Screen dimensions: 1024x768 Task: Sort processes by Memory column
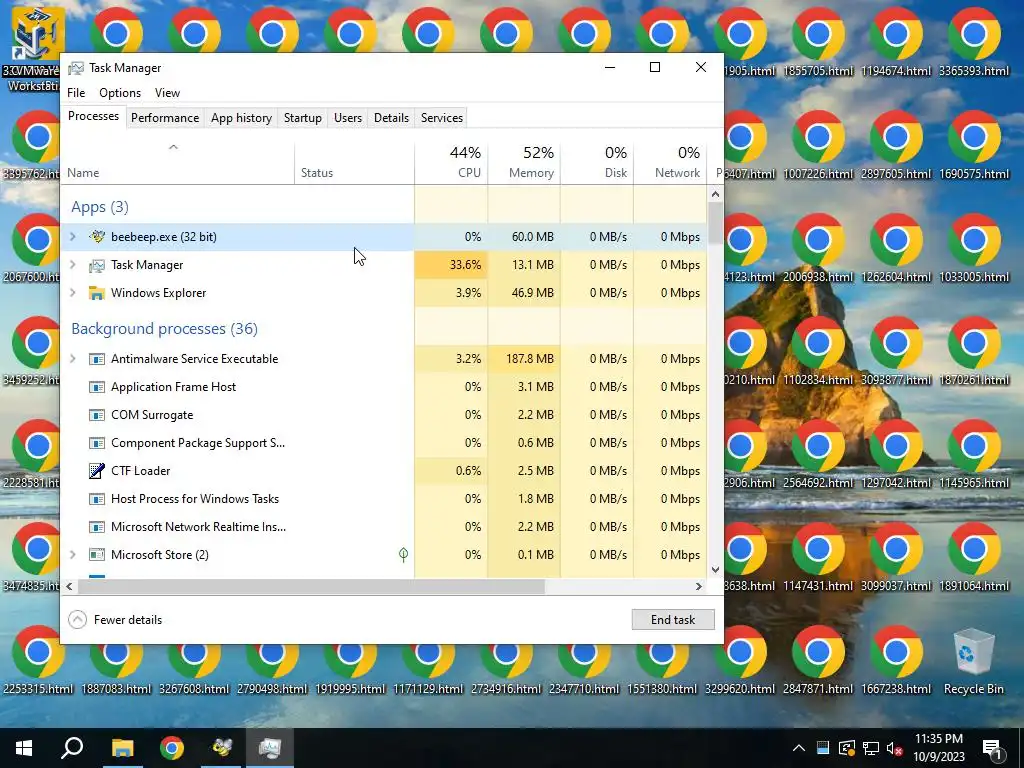point(524,162)
